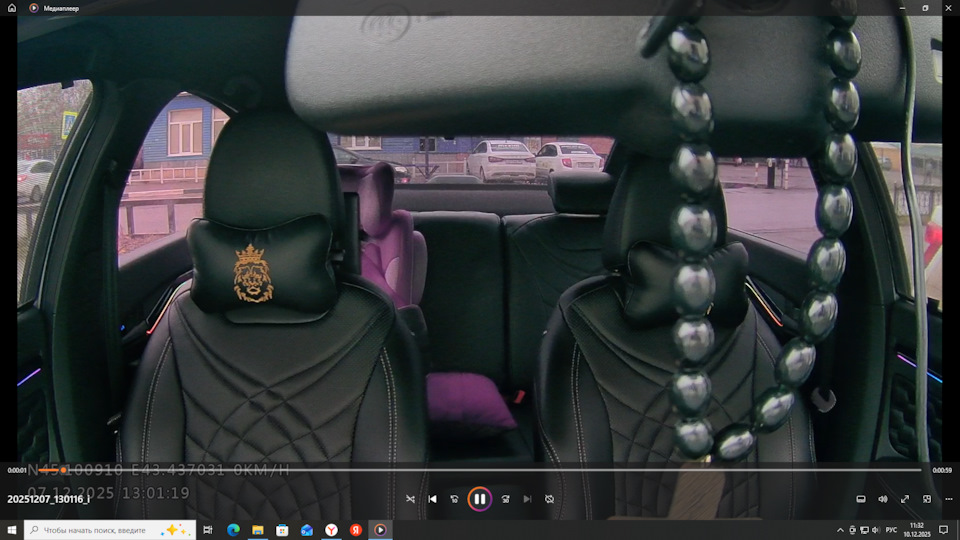This screenshot has height=540, width=960.
Task: Open the Windows Start menu
Action: click(12, 530)
